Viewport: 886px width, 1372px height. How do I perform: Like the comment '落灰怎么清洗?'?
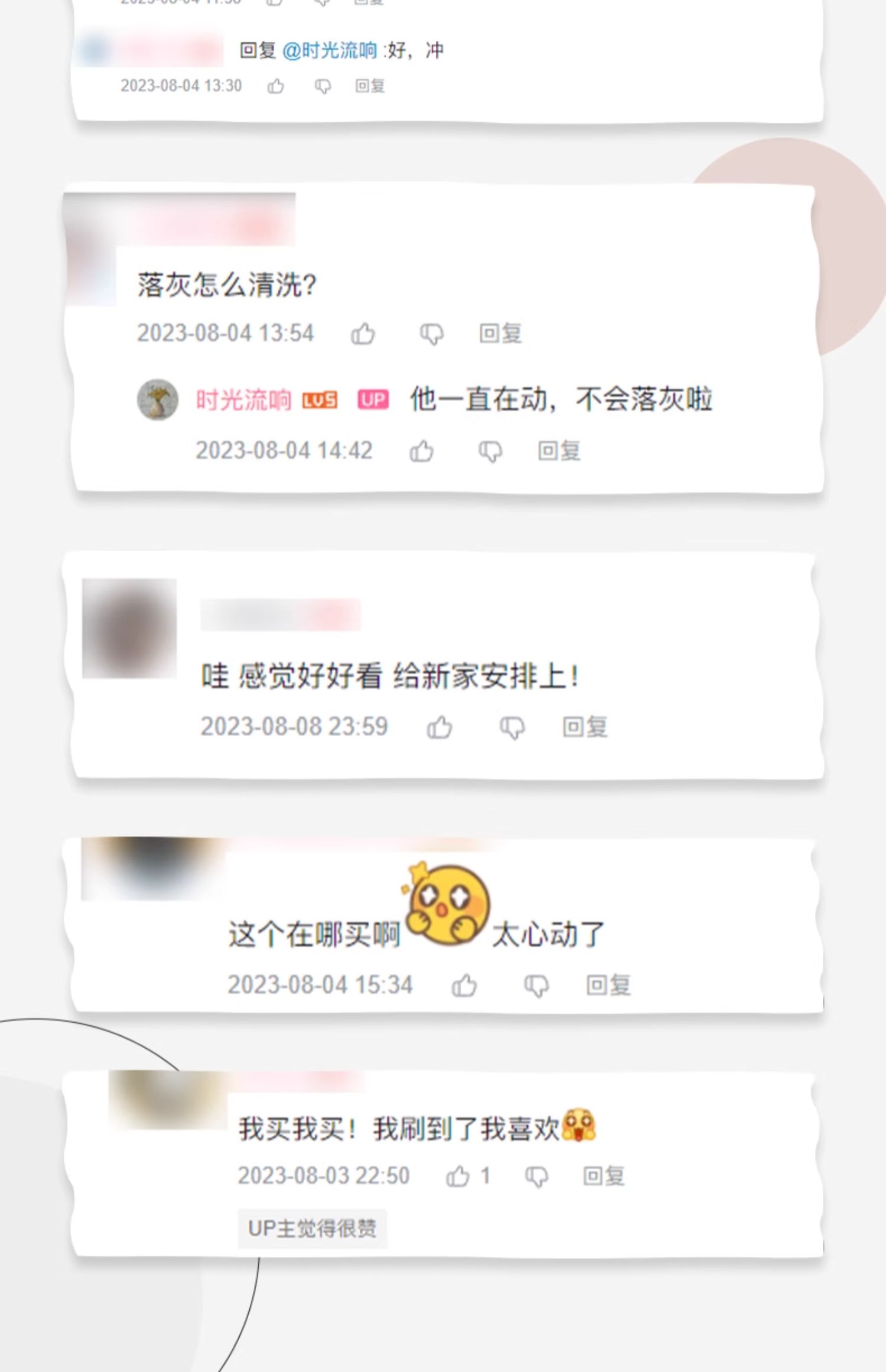tap(363, 333)
